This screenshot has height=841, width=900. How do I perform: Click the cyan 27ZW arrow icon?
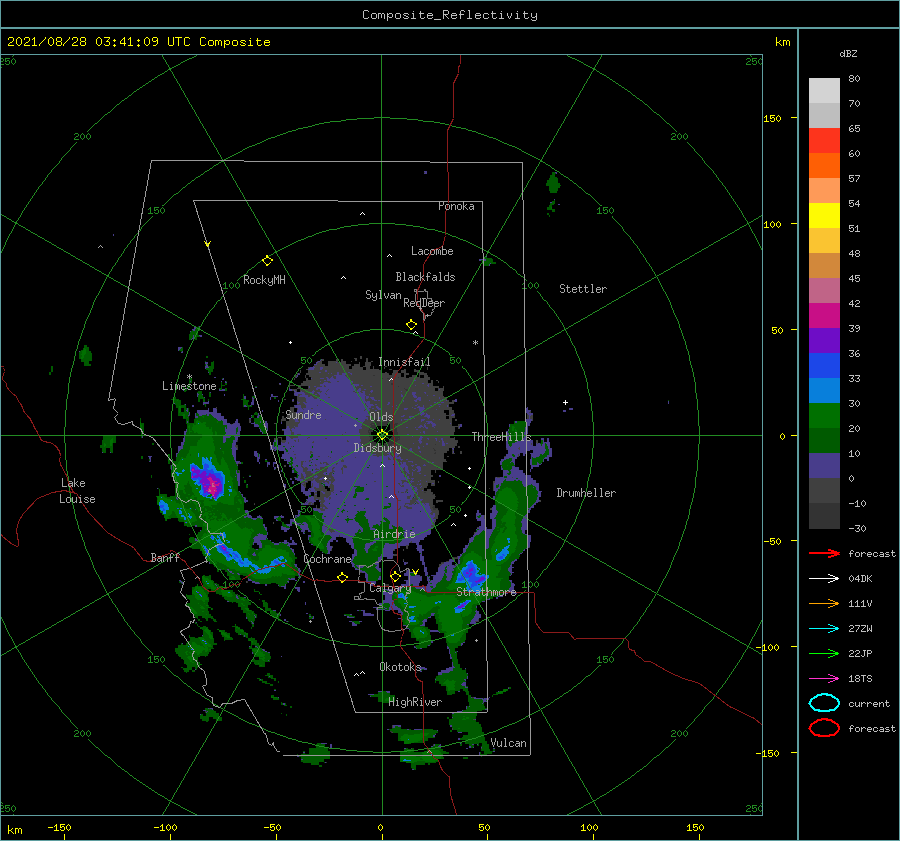click(x=824, y=629)
